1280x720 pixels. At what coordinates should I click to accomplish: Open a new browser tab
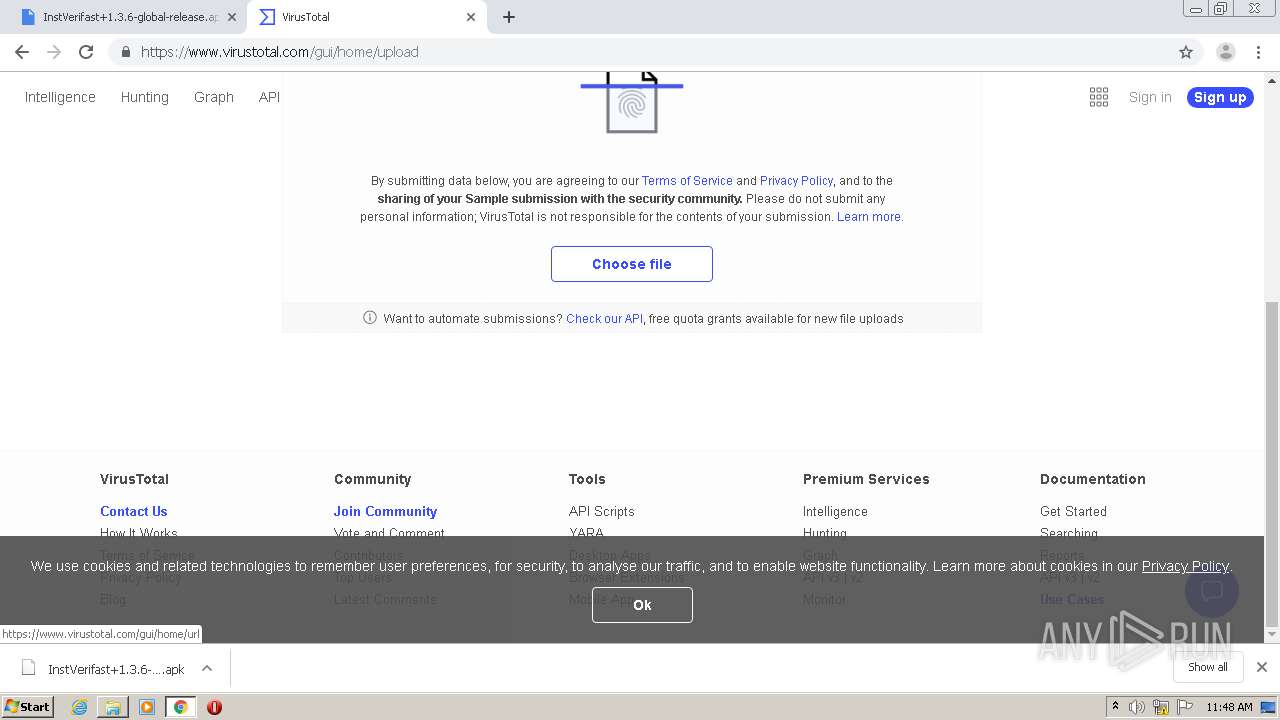pos(509,17)
